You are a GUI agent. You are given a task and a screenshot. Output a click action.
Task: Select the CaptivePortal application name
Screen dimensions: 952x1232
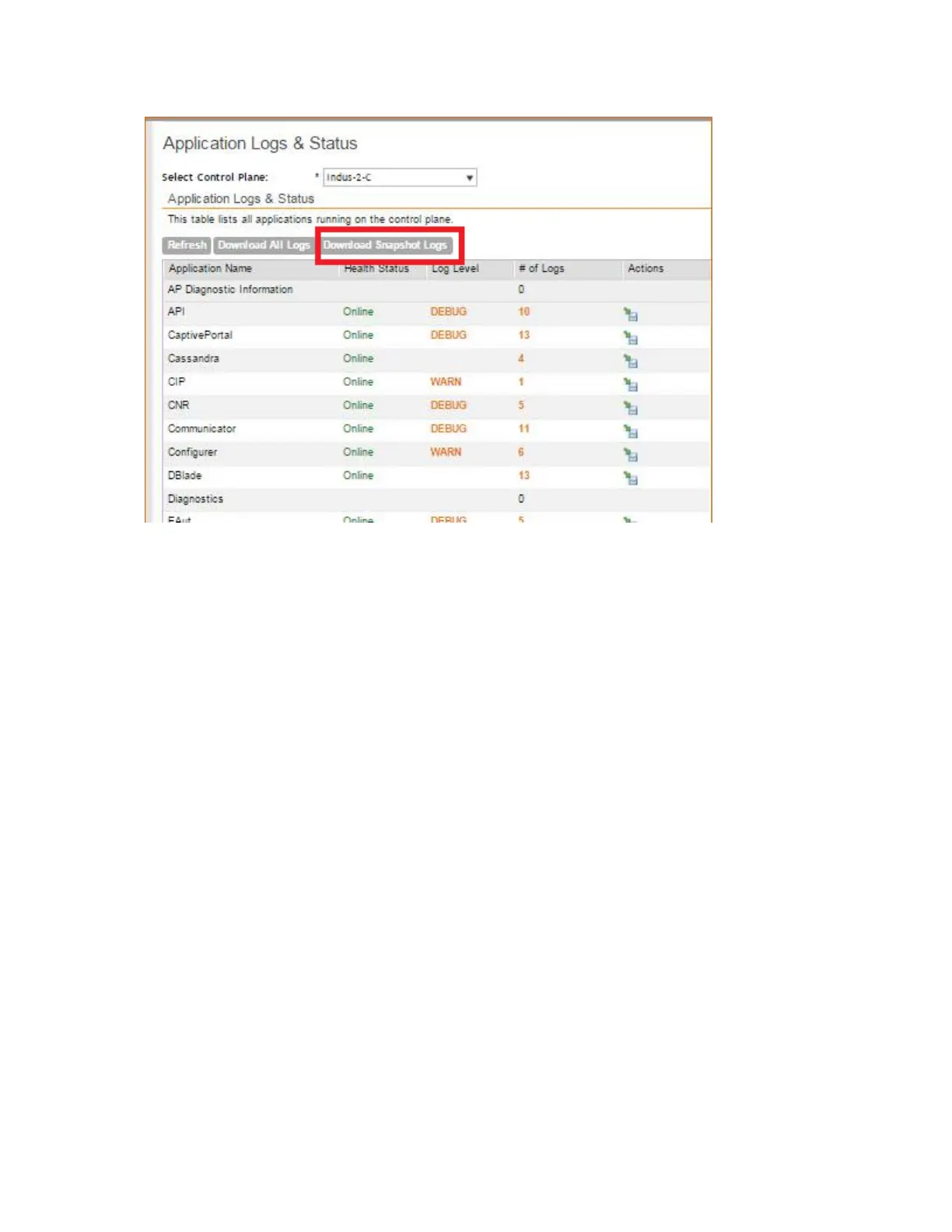click(200, 335)
